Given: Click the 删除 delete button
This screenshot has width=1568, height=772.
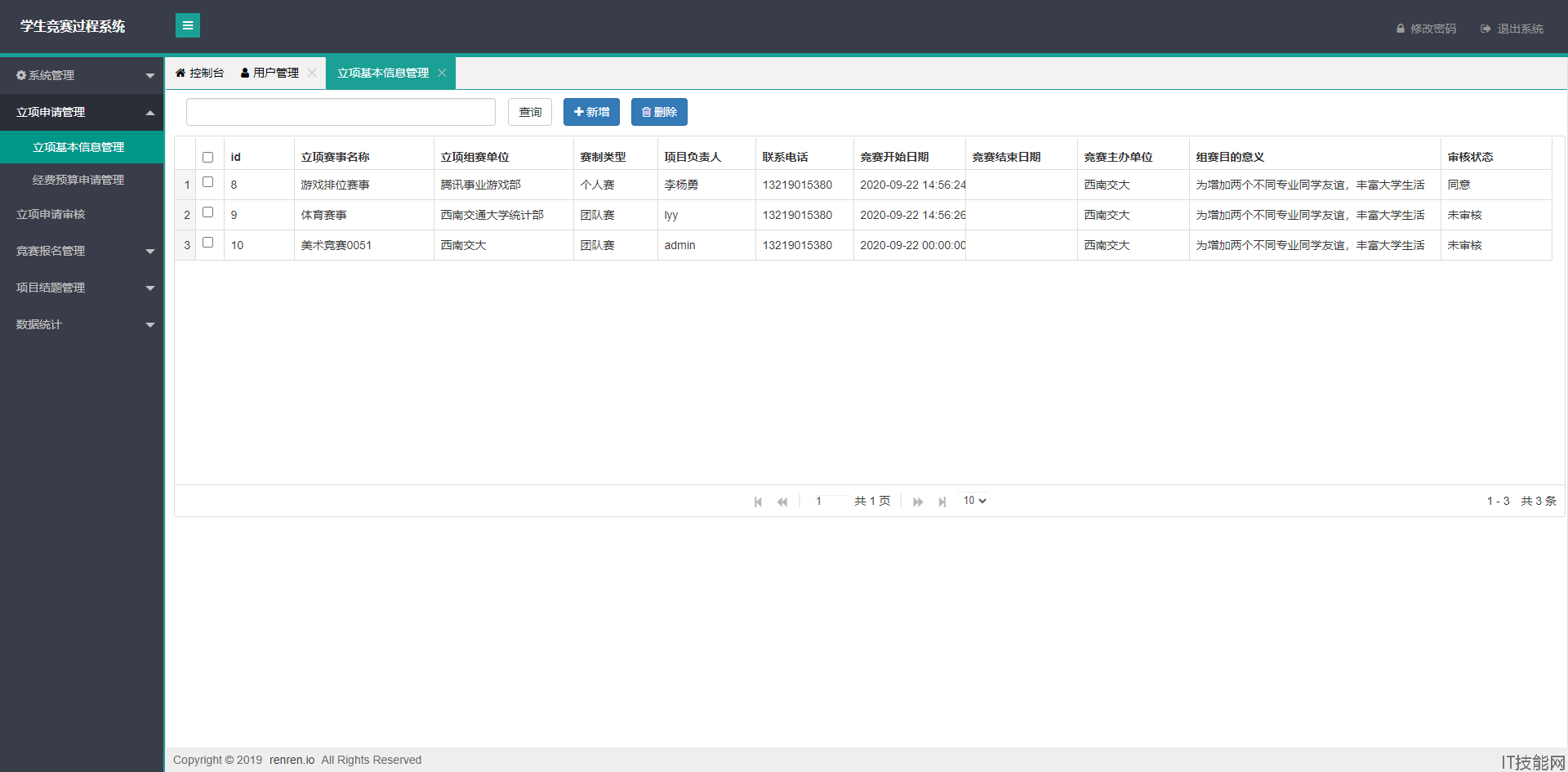Looking at the screenshot, I should pos(659,112).
